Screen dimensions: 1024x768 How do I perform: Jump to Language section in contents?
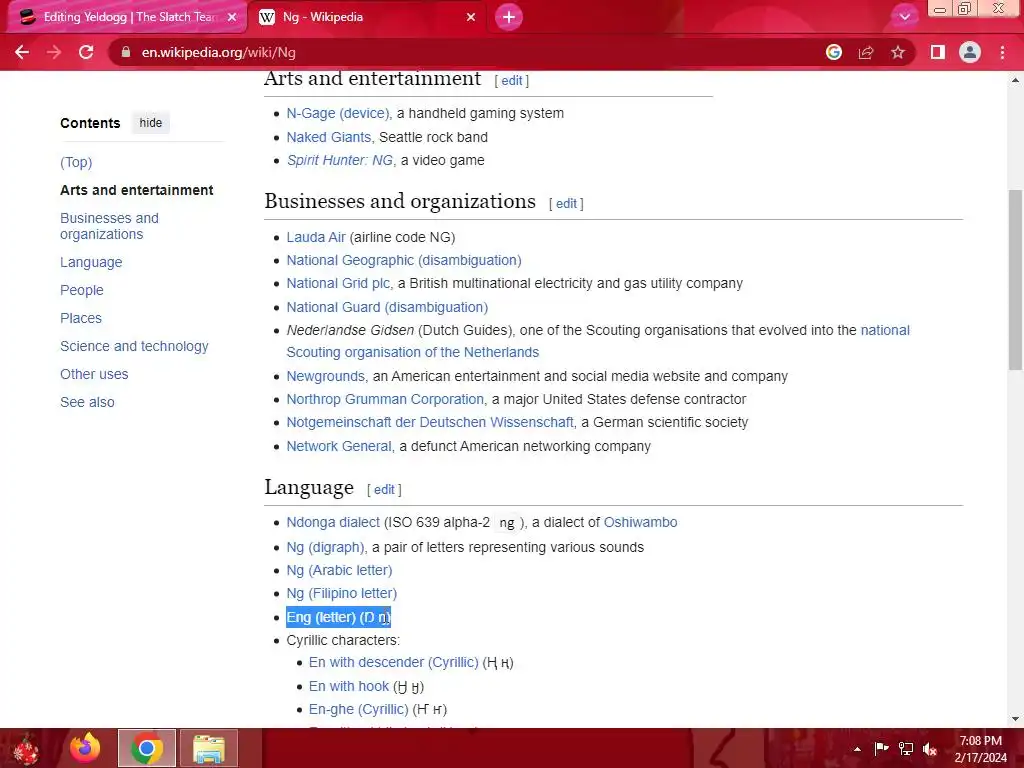click(91, 262)
